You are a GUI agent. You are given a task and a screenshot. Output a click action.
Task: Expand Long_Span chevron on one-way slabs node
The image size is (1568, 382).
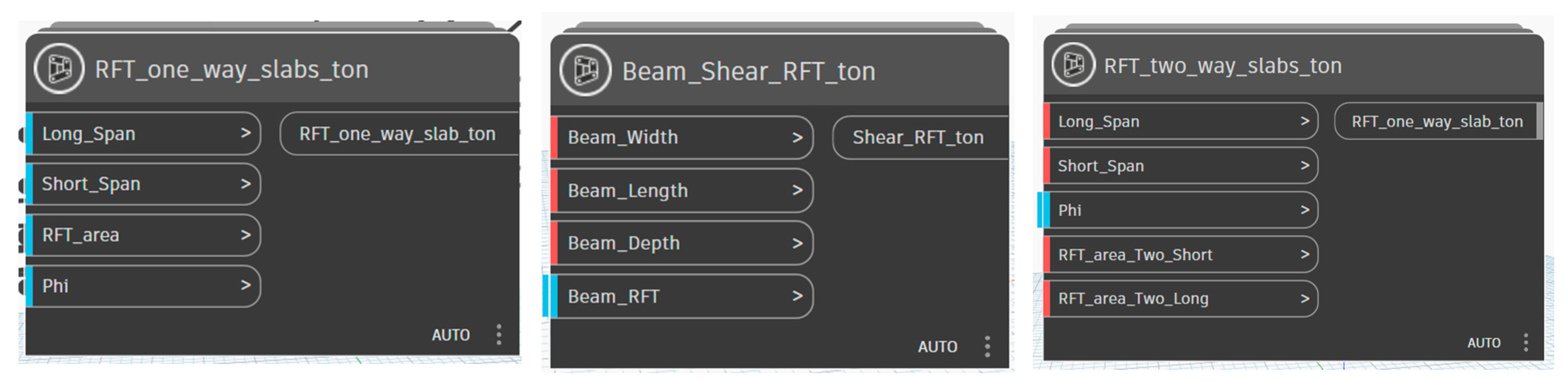coord(245,133)
